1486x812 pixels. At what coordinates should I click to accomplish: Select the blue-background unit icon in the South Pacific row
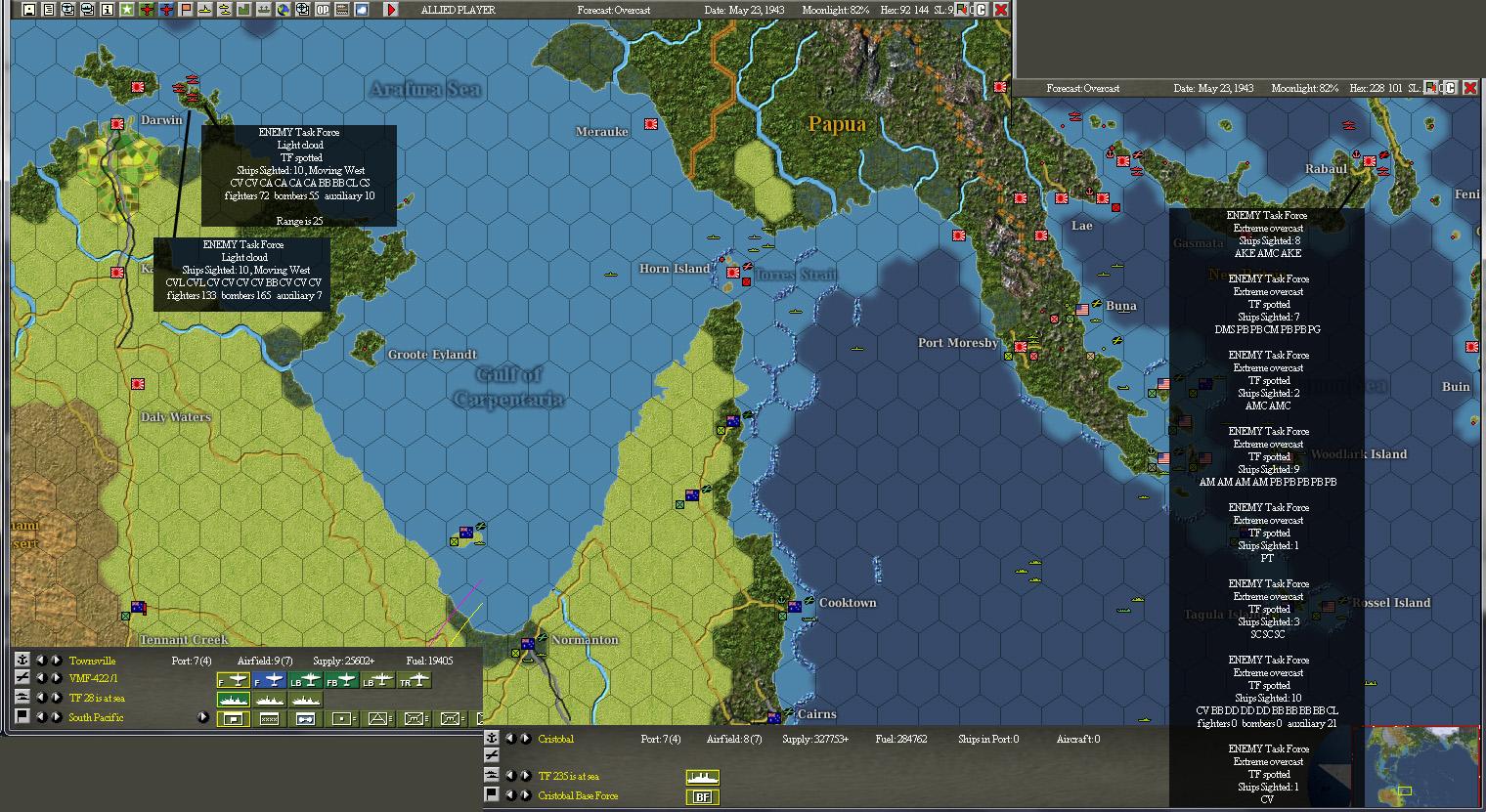pyautogui.click(x=305, y=719)
